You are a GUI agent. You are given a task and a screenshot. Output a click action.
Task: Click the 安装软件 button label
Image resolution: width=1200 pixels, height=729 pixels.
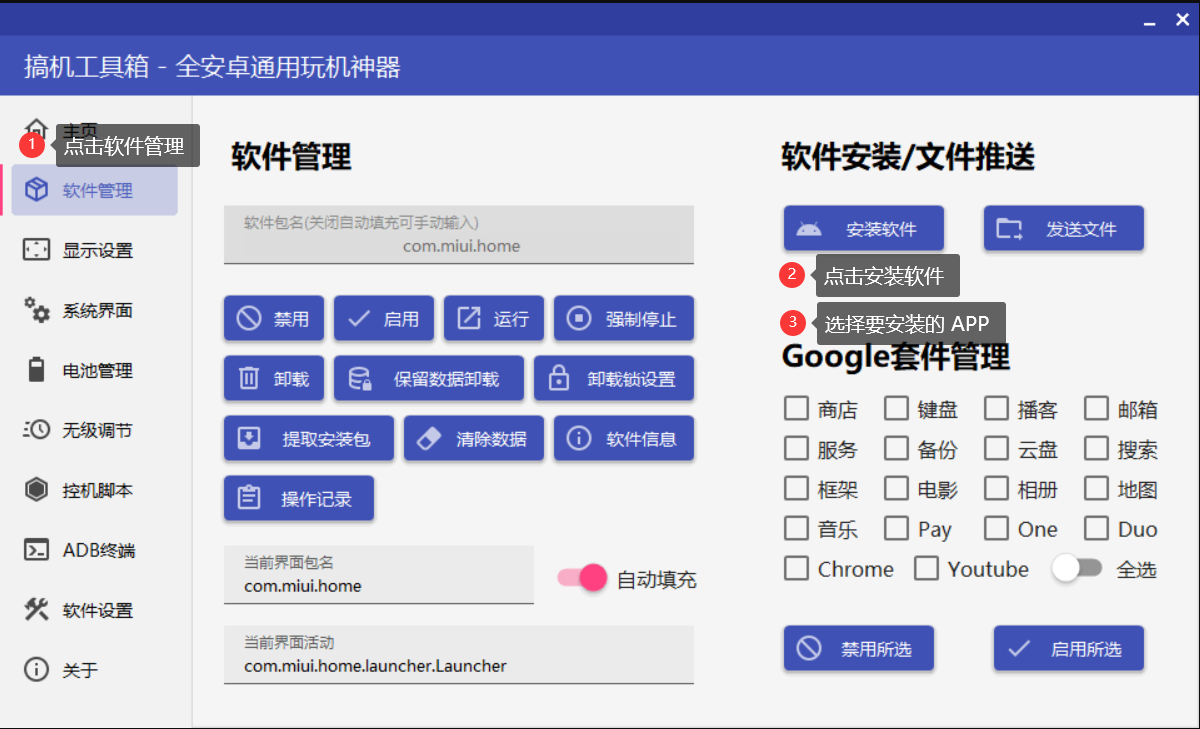[881, 229]
